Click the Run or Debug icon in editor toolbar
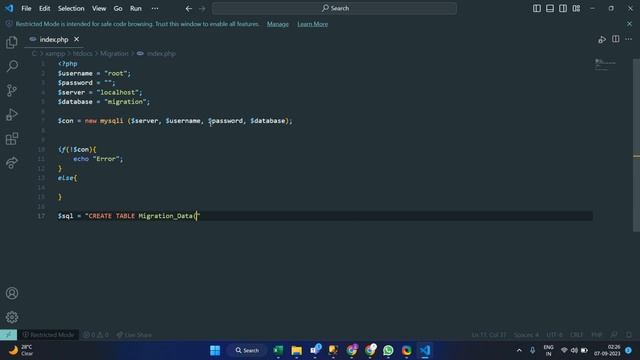The image size is (640, 360). click(x=602, y=39)
